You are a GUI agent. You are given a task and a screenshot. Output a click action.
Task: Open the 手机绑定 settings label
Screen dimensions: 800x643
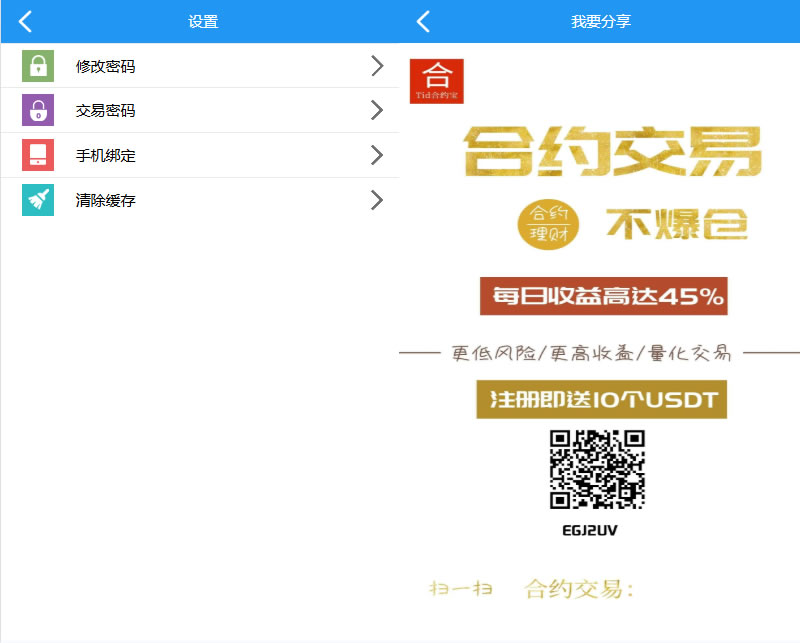click(105, 156)
